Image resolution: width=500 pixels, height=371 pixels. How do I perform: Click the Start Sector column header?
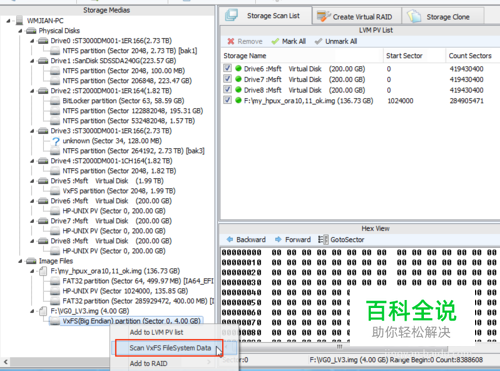pos(414,56)
